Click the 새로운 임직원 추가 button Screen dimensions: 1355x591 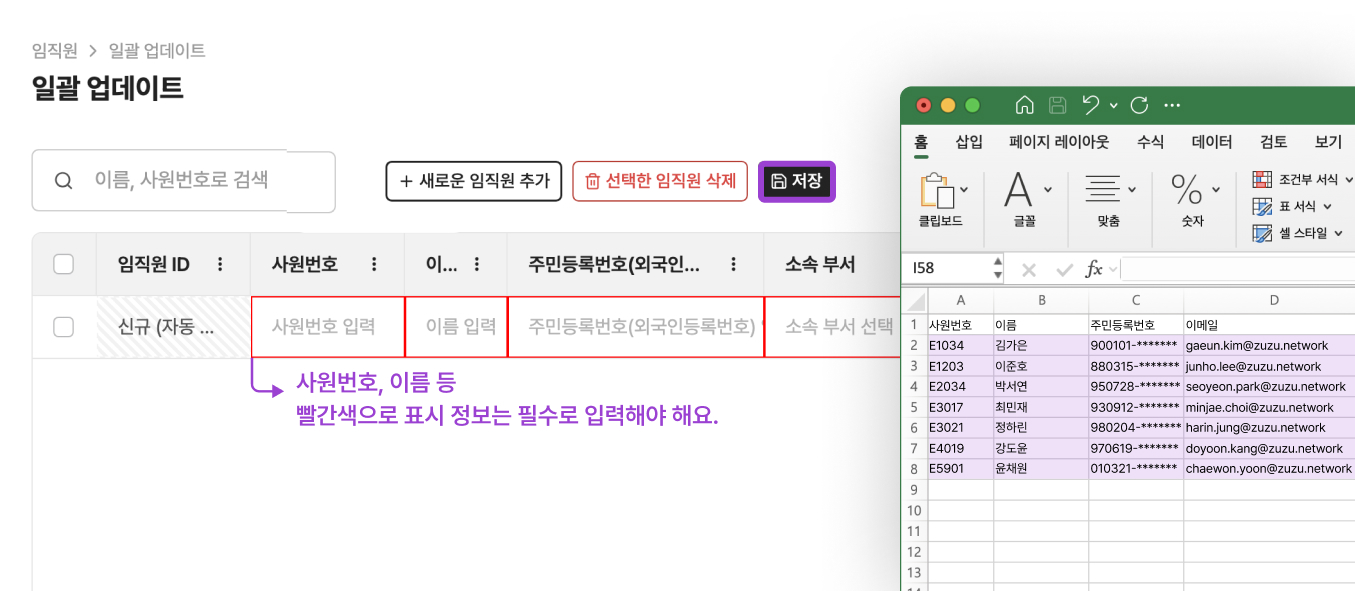pyautogui.click(x=473, y=182)
